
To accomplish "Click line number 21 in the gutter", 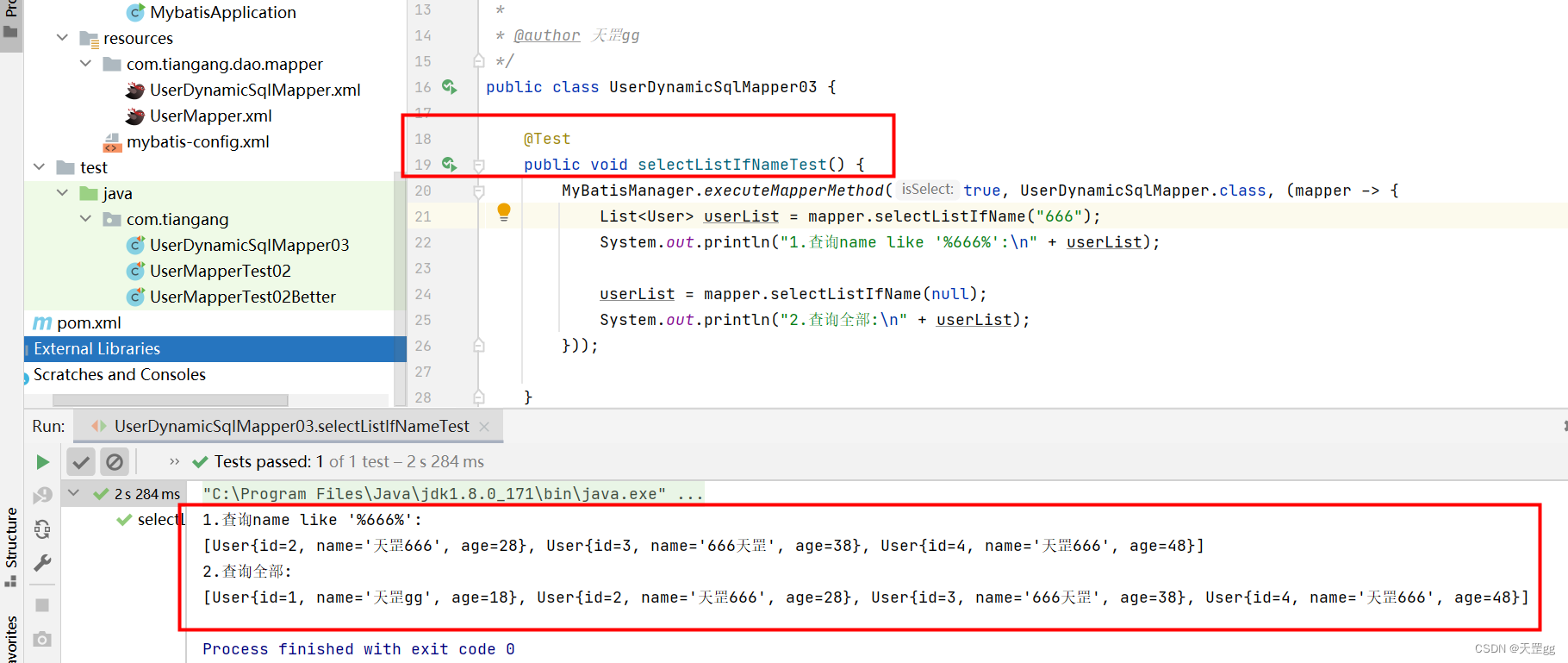I will coord(423,216).
